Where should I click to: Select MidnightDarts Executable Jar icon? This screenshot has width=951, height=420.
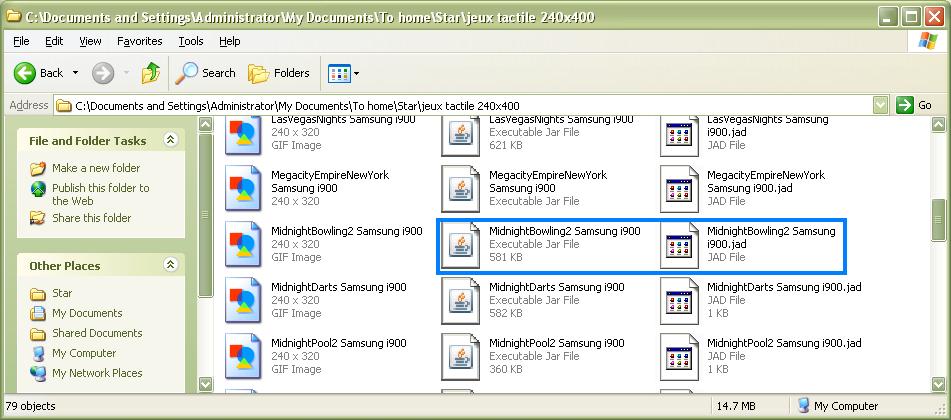point(460,300)
